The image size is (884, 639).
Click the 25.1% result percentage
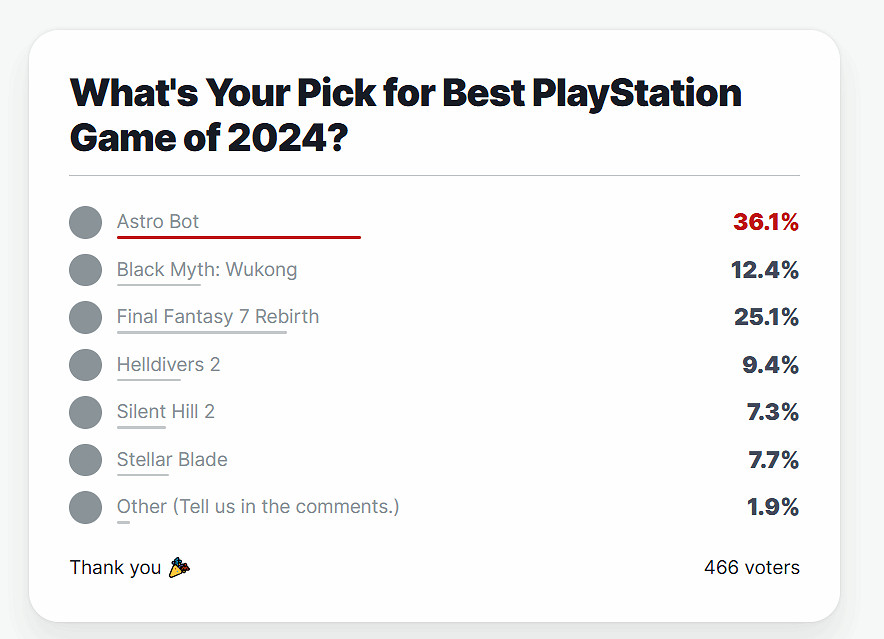(x=766, y=317)
